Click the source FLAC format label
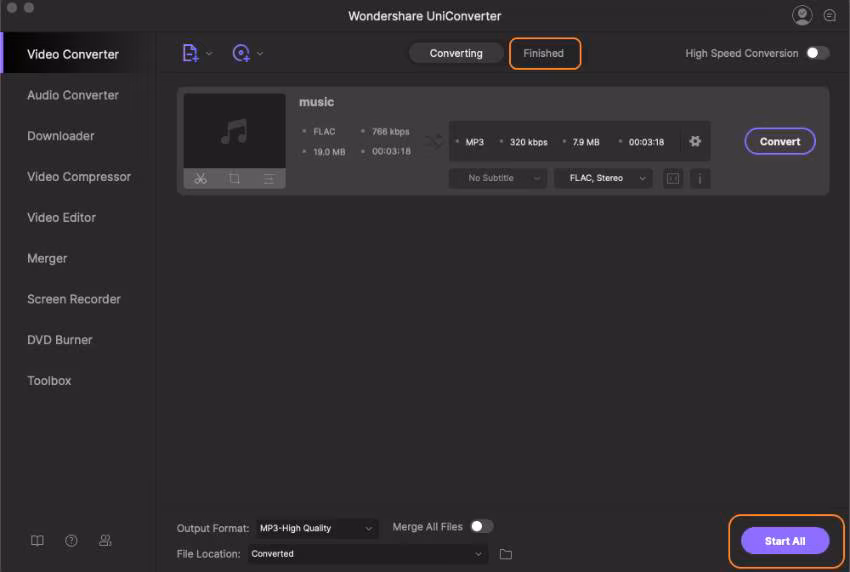 click(x=324, y=132)
